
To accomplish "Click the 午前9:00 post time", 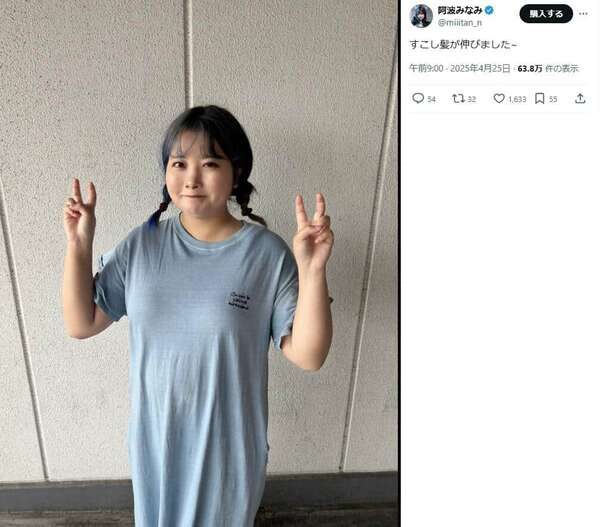I will point(426,69).
